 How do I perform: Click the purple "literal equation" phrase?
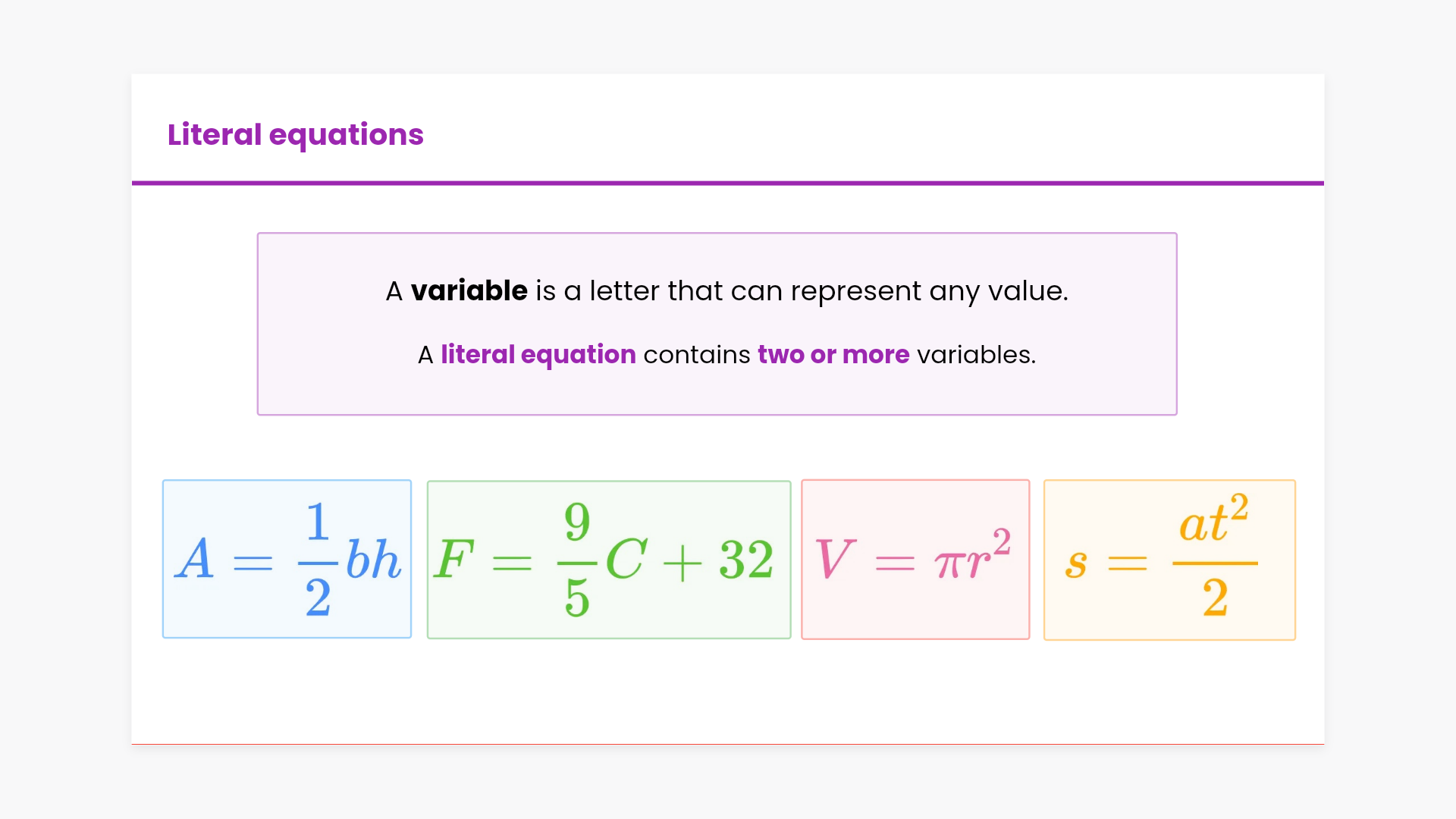(538, 355)
